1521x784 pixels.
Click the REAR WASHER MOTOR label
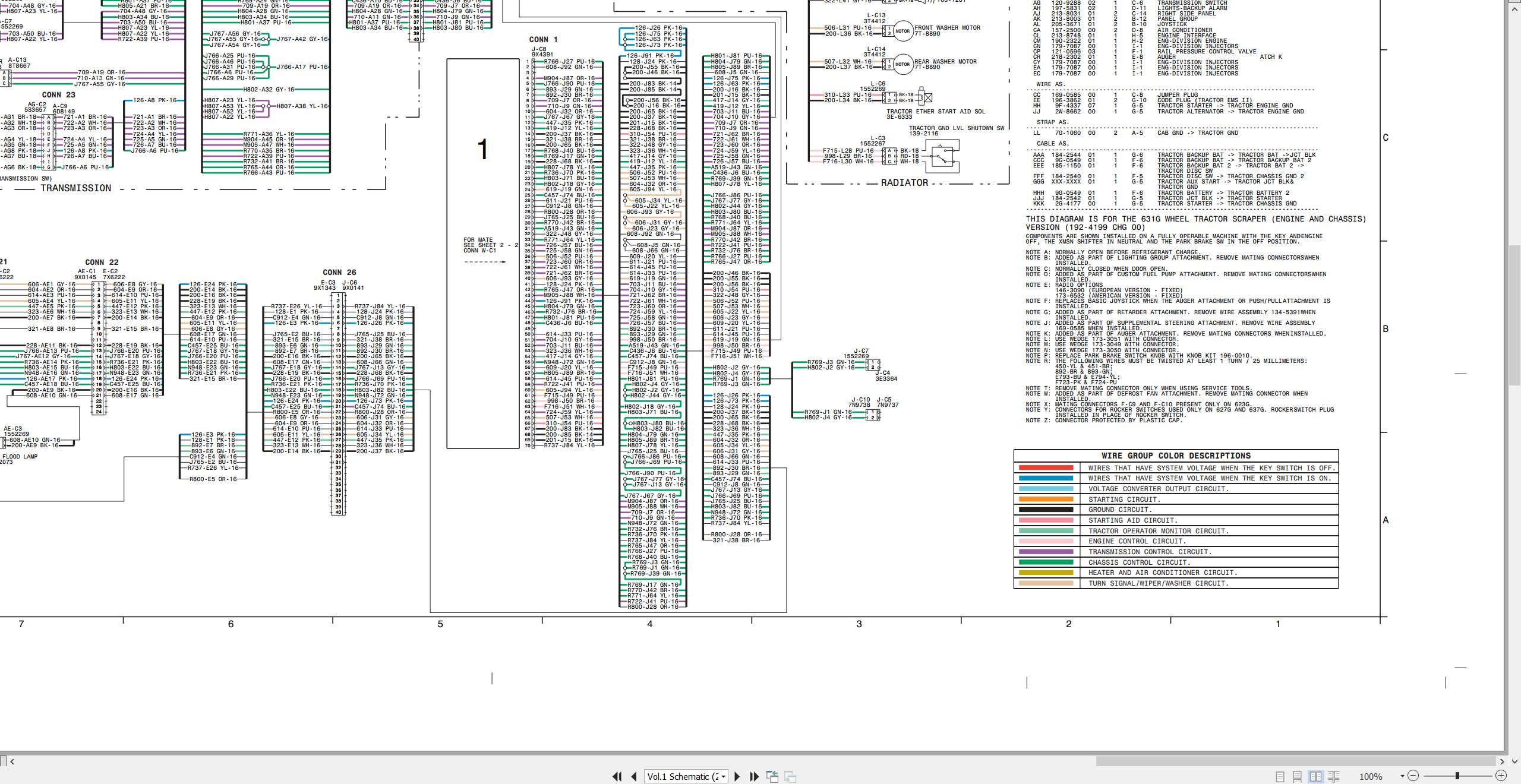[x=945, y=62]
